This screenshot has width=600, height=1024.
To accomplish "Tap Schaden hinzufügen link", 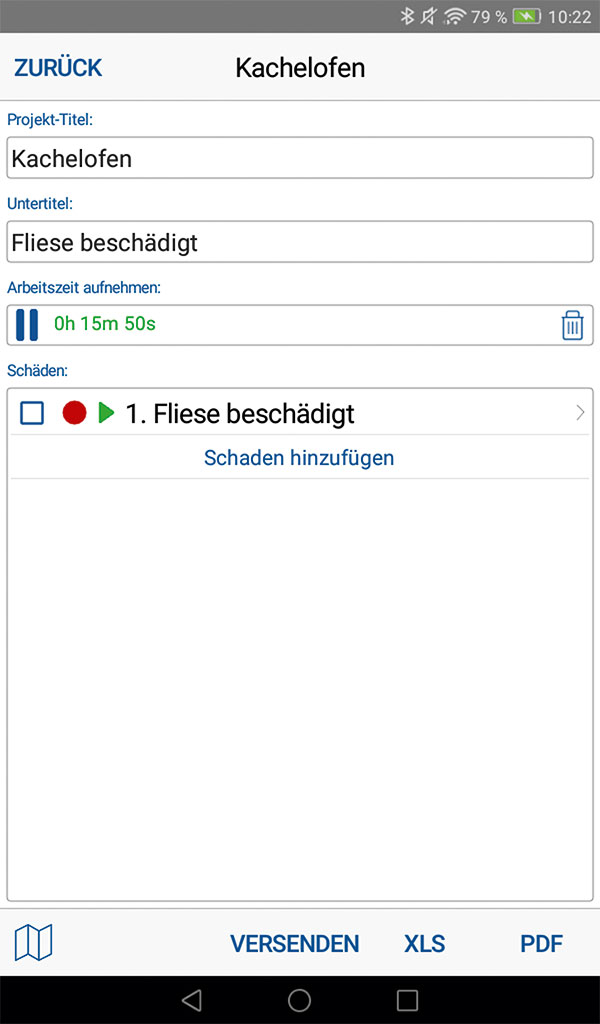I will pyautogui.click(x=299, y=458).
